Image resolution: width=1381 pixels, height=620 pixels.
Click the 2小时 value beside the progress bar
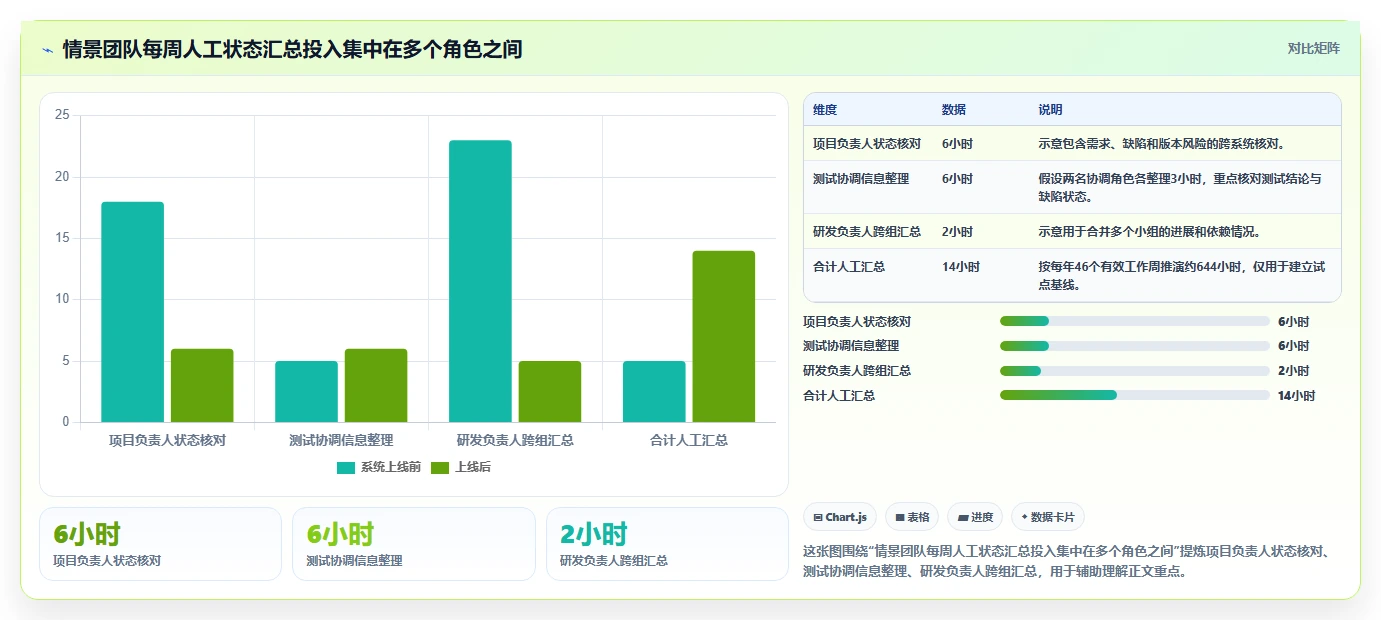point(1293,371)
